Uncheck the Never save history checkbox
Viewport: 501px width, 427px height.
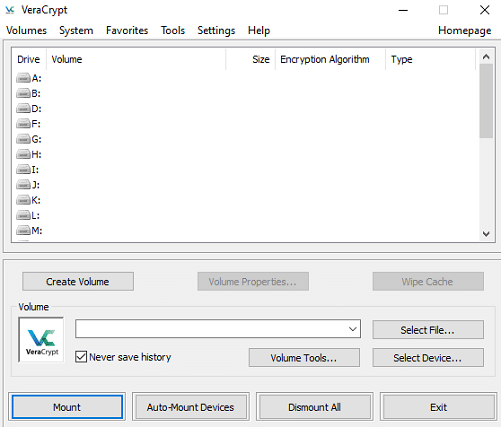coord(81,357)
